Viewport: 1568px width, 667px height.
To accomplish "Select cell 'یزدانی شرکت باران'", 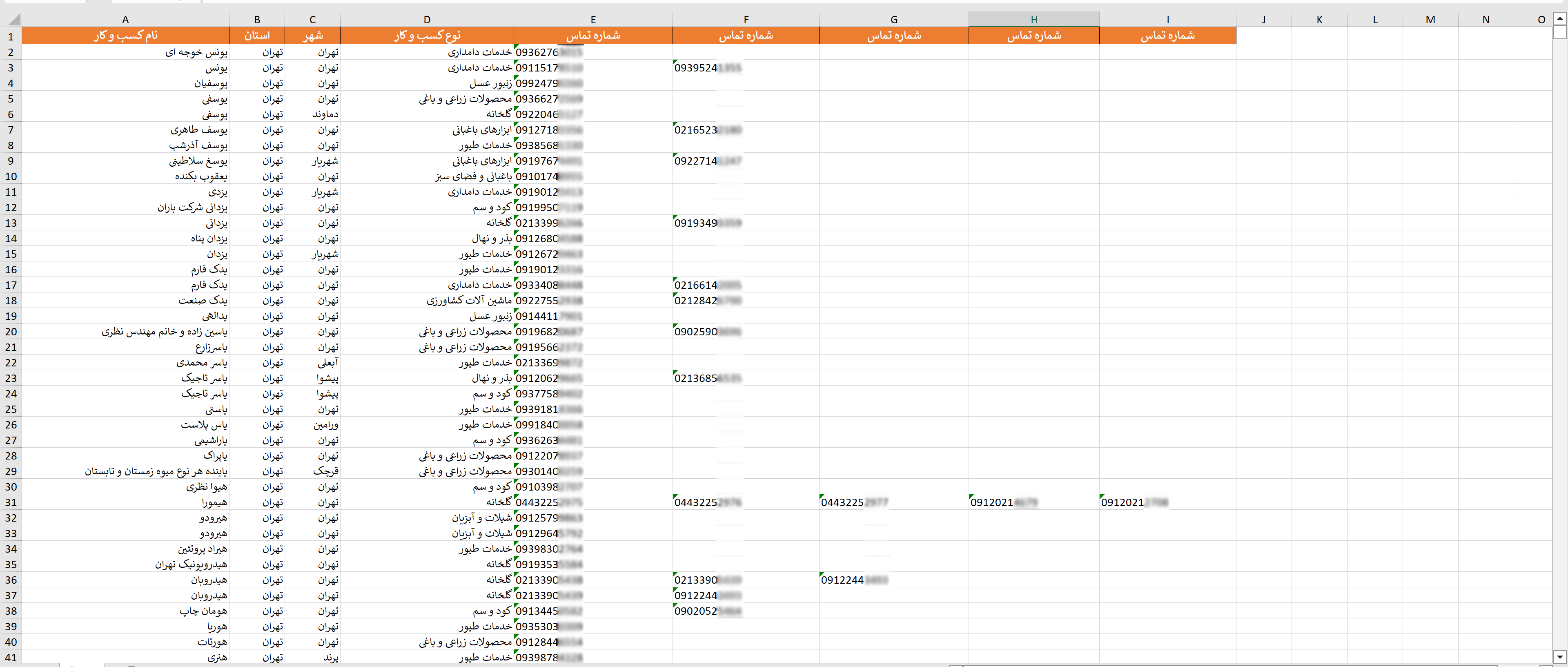I will tap(125, 208).
